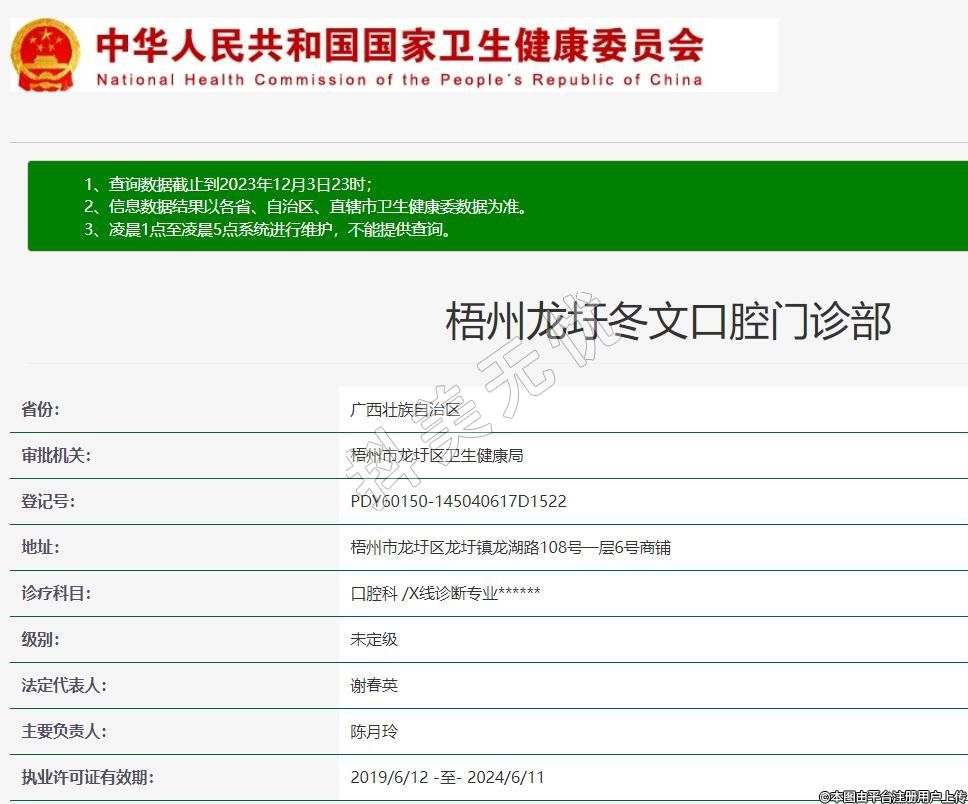Viewport: 968px width, 804px height.
Task: Click the 省份 row label
Action: tap(41, 409)
